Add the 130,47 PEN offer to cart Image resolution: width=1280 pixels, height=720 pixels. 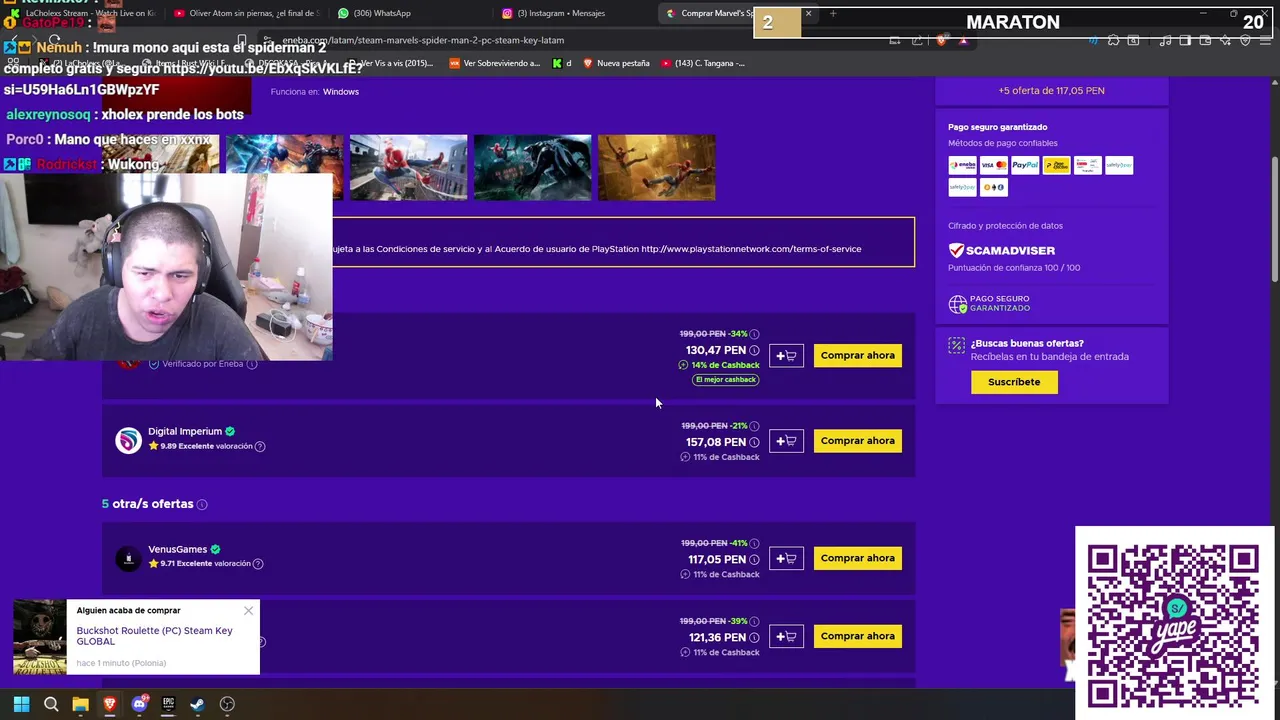(786, 355)
